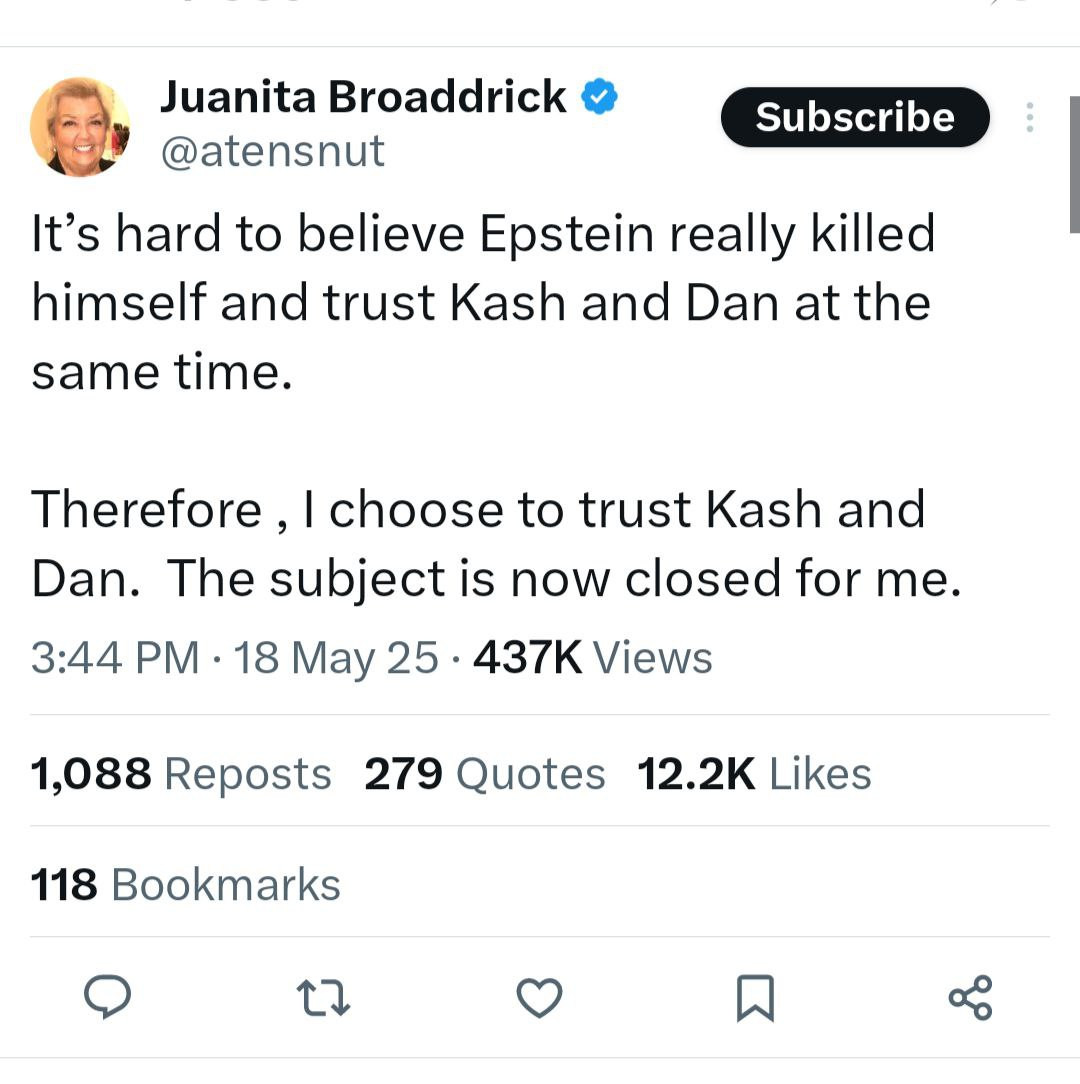1080x1084 pixels.
Task: Click the vertical scrollbar on the right
Action: (1074, 165)
